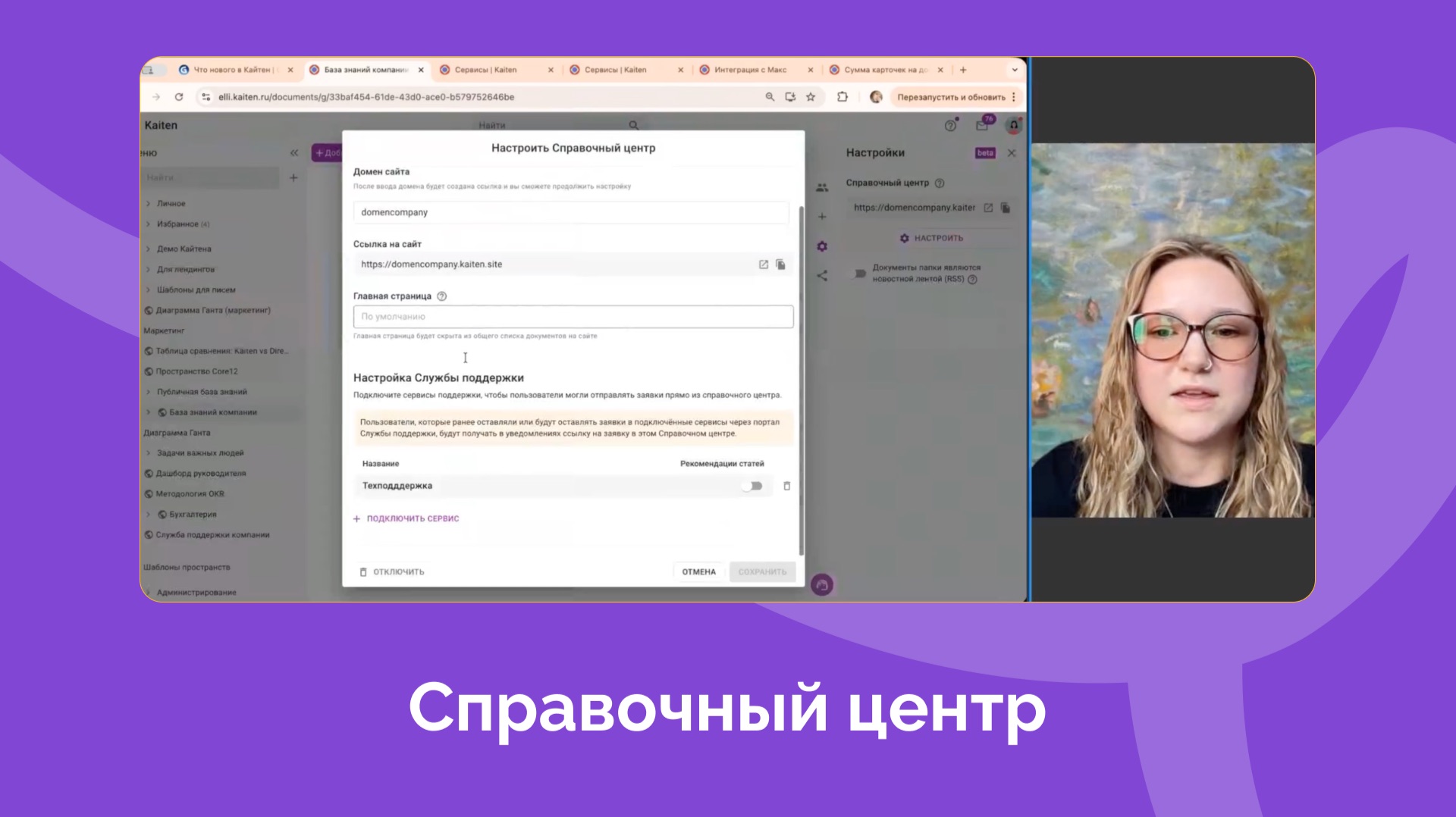The image size is (1456, 817).
Task: Click the plus icon in side strip
Action: tap(822, 217)
